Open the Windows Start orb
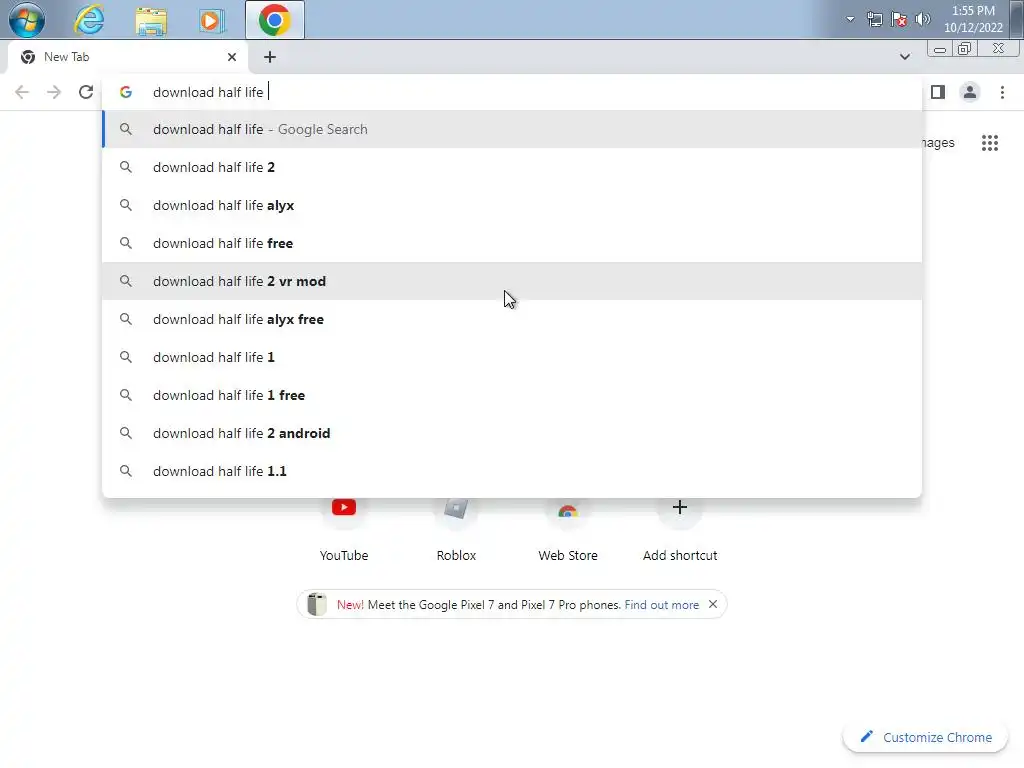The height and width of the screenshot is (768, 1024). point(26,20)
